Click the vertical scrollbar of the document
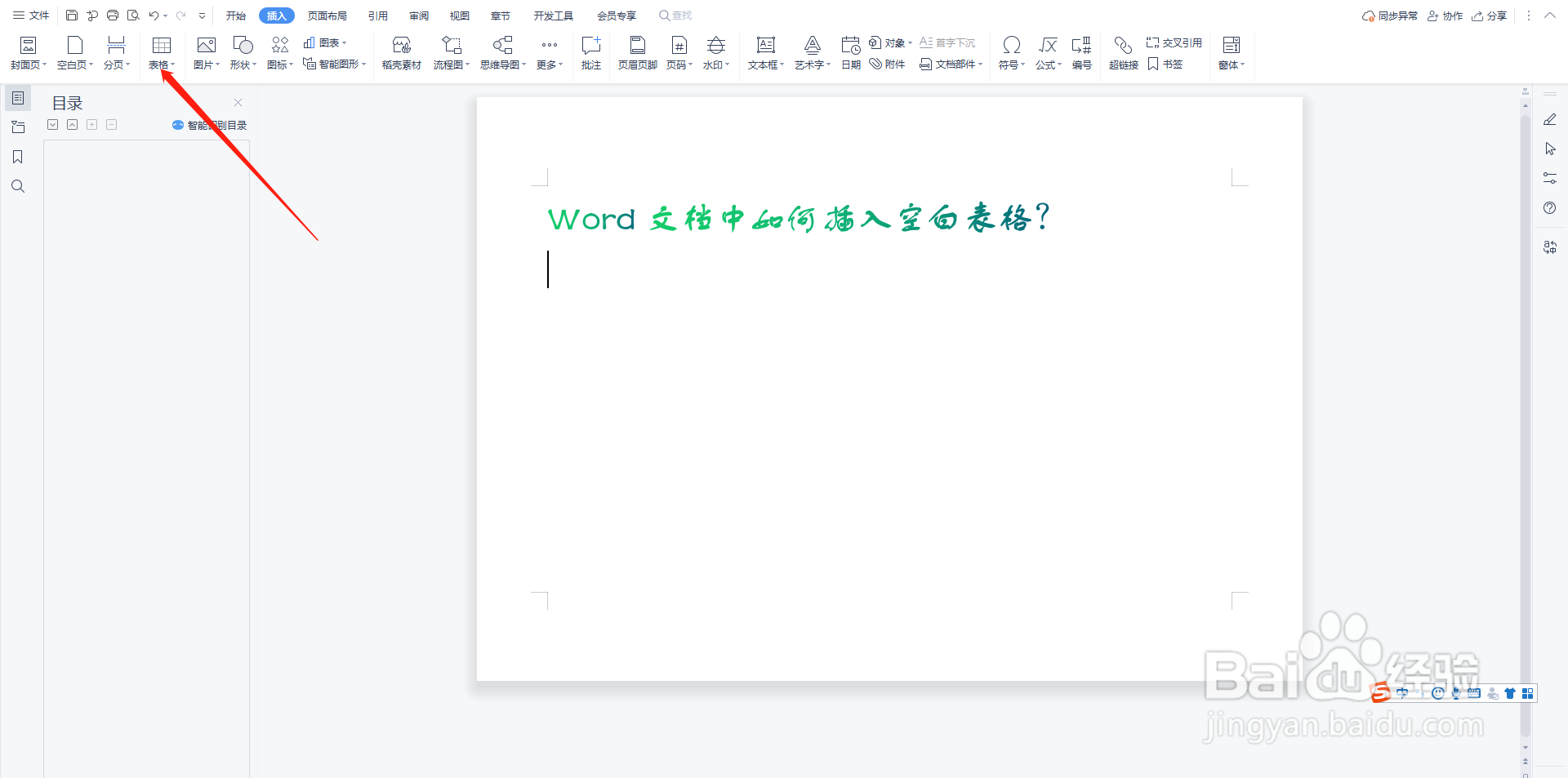Screen dimensions: 1568x778 pos(1525,425)
